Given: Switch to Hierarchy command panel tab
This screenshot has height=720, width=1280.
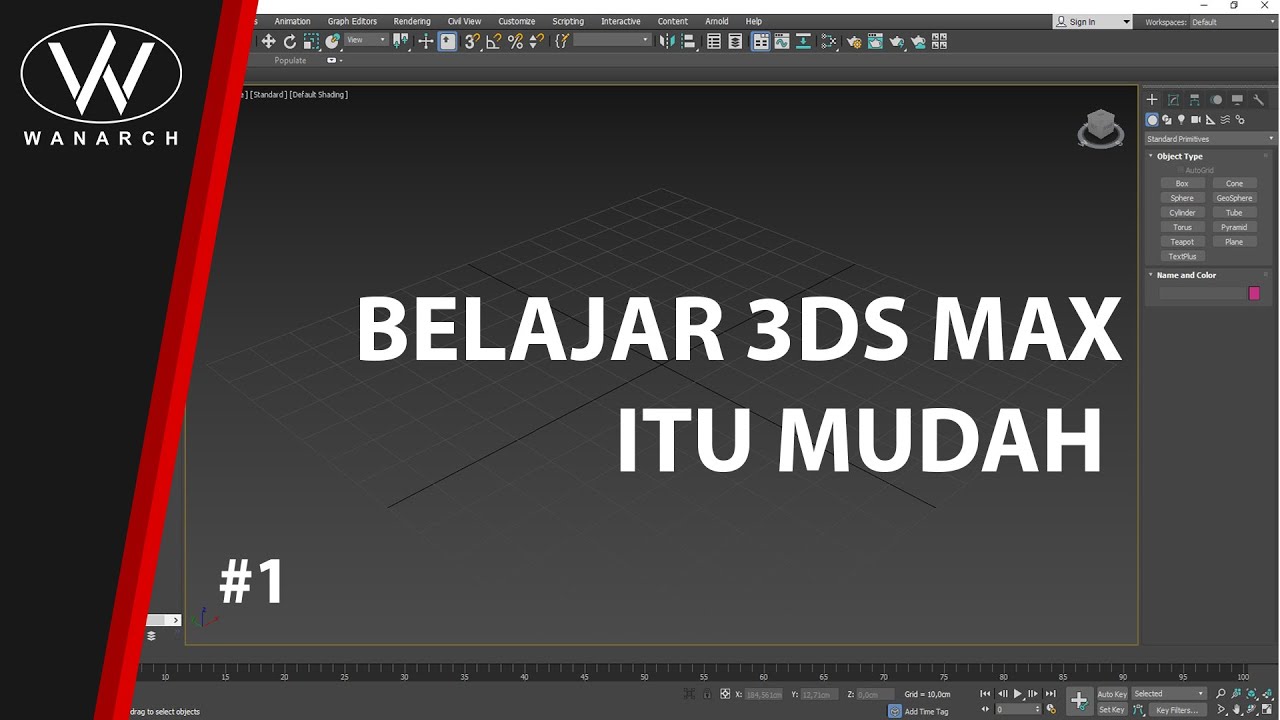Looking at the screenshot, I should pos(1195,100).
